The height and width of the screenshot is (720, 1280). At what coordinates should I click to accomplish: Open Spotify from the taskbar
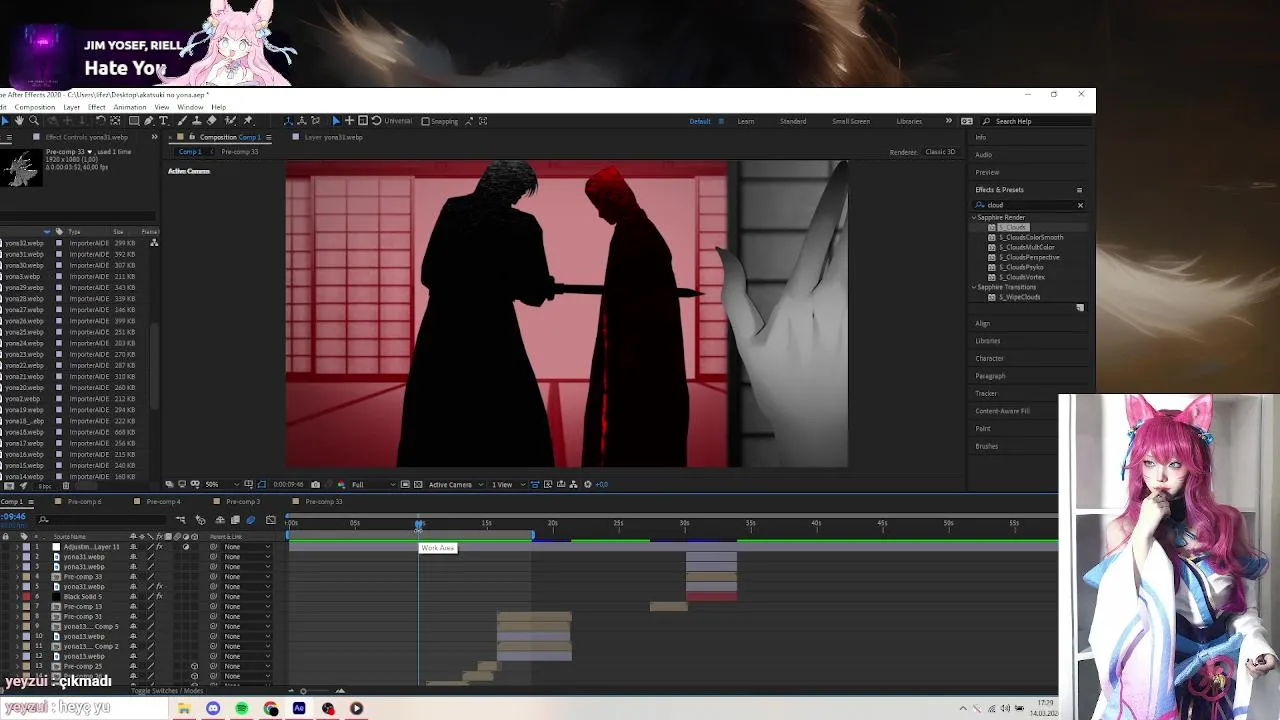pos(242,708)
